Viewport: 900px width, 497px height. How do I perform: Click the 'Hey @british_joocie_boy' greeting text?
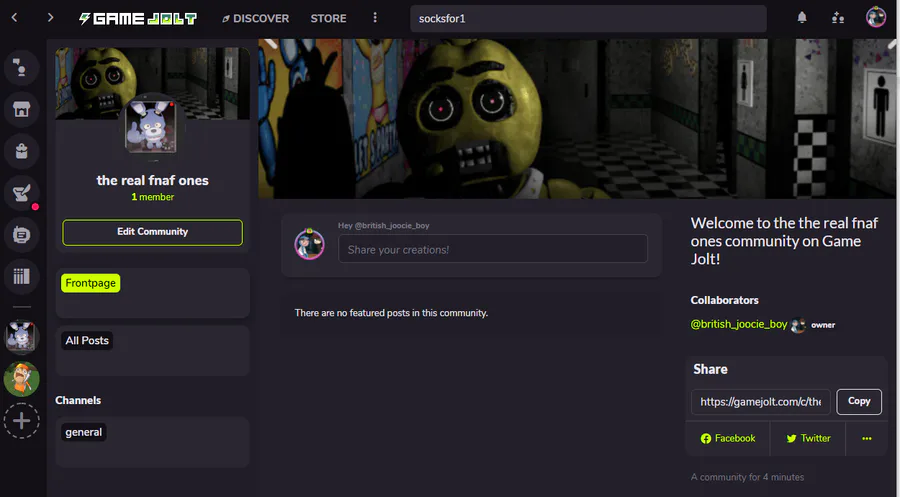click(383, 226)
